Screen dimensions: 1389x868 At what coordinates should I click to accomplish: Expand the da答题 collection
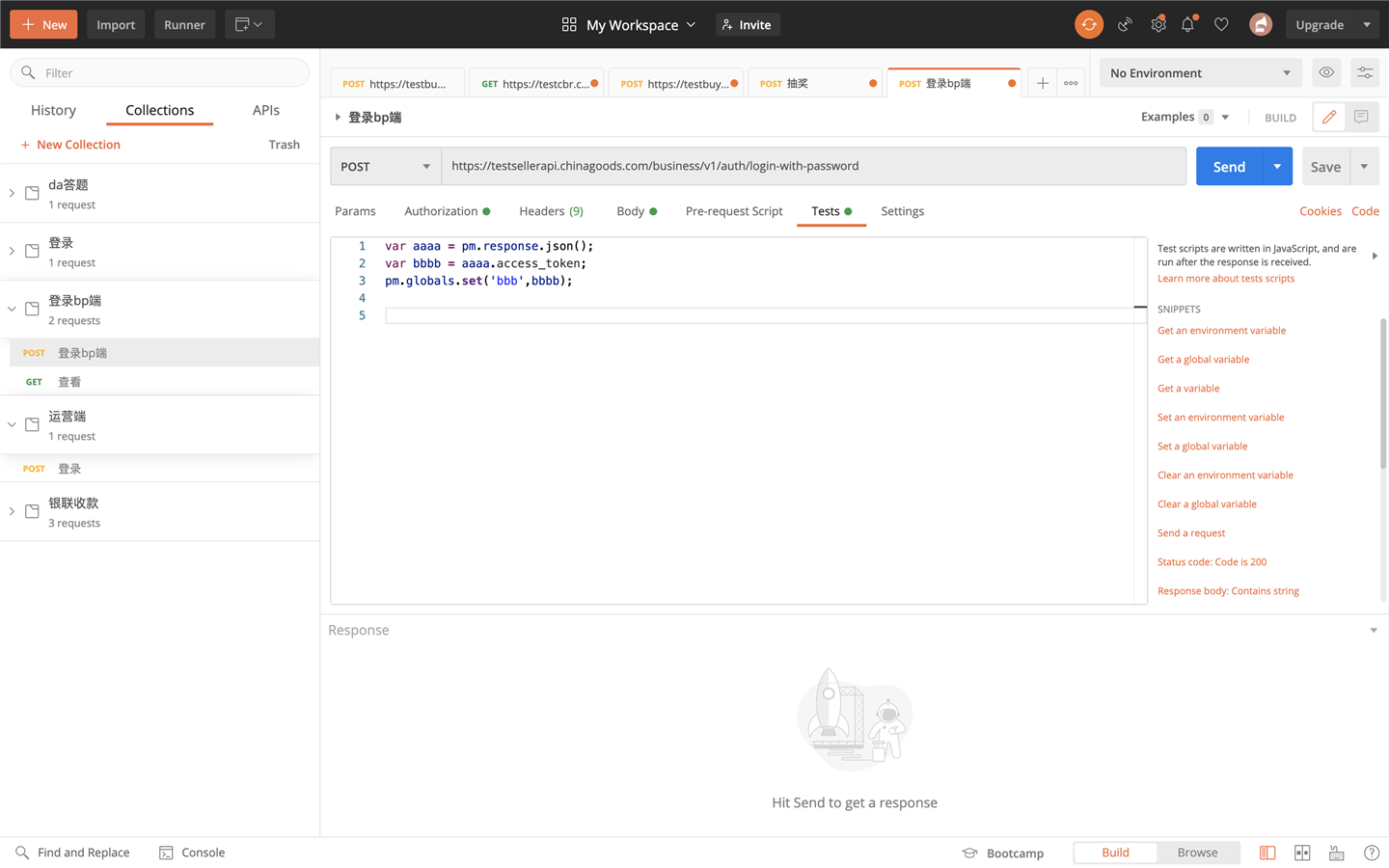coord(12,193)
